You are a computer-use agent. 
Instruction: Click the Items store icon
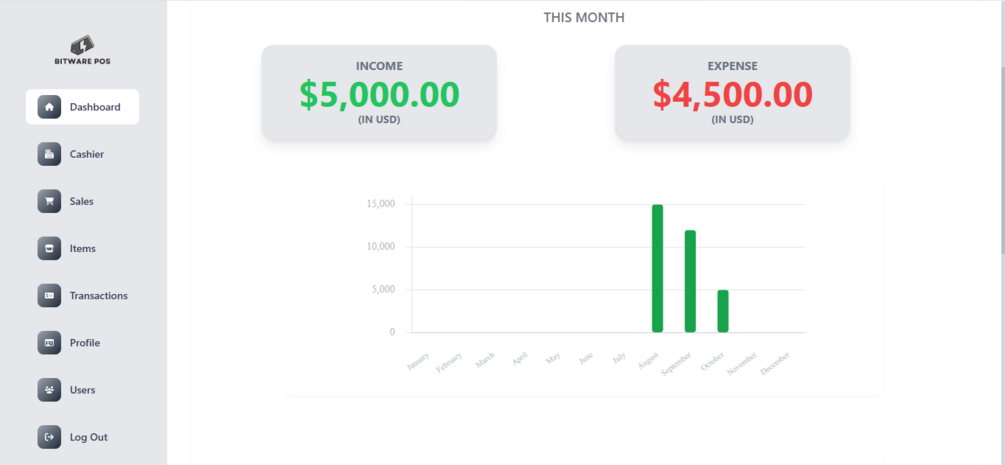pyautogui.click(x=49, y=248)
